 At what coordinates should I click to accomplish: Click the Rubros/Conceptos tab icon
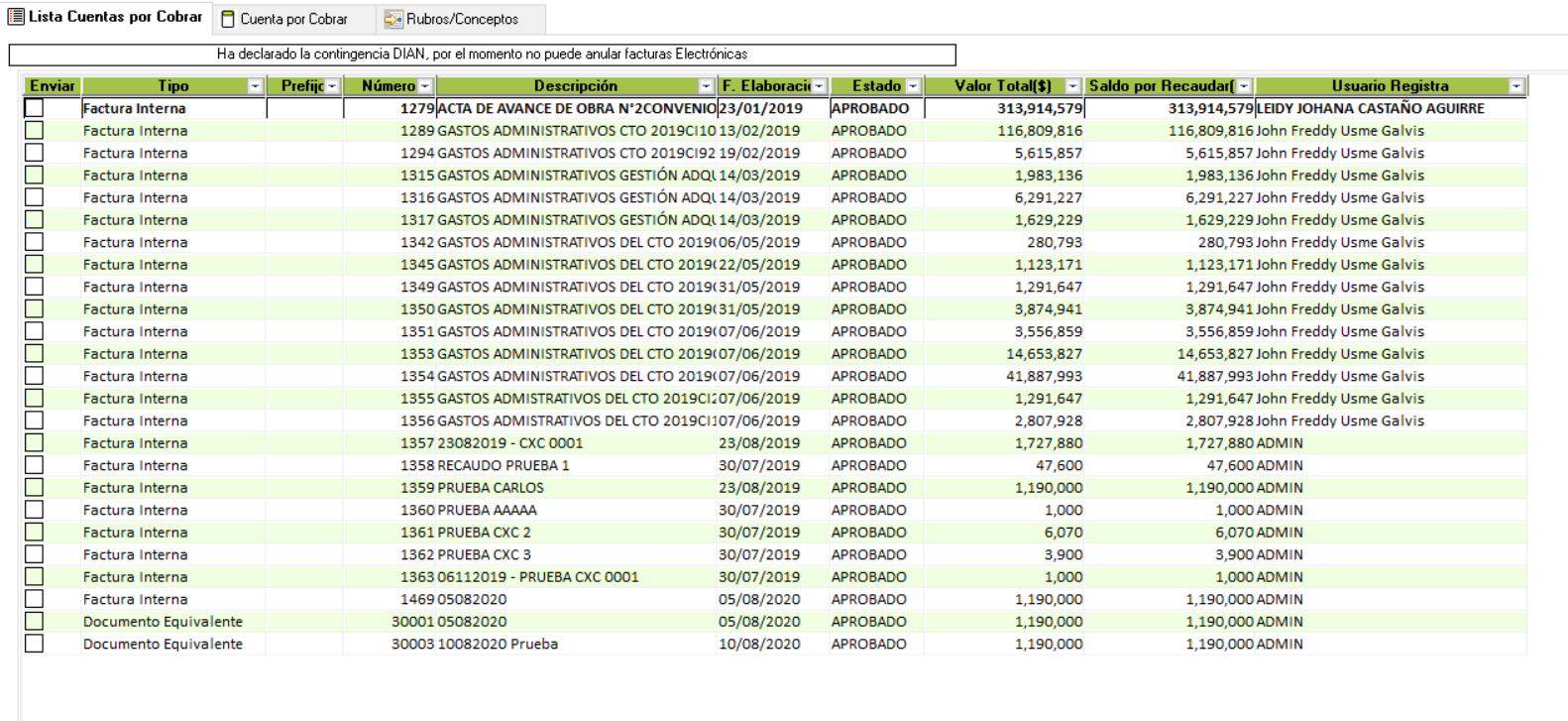(393, 19)
